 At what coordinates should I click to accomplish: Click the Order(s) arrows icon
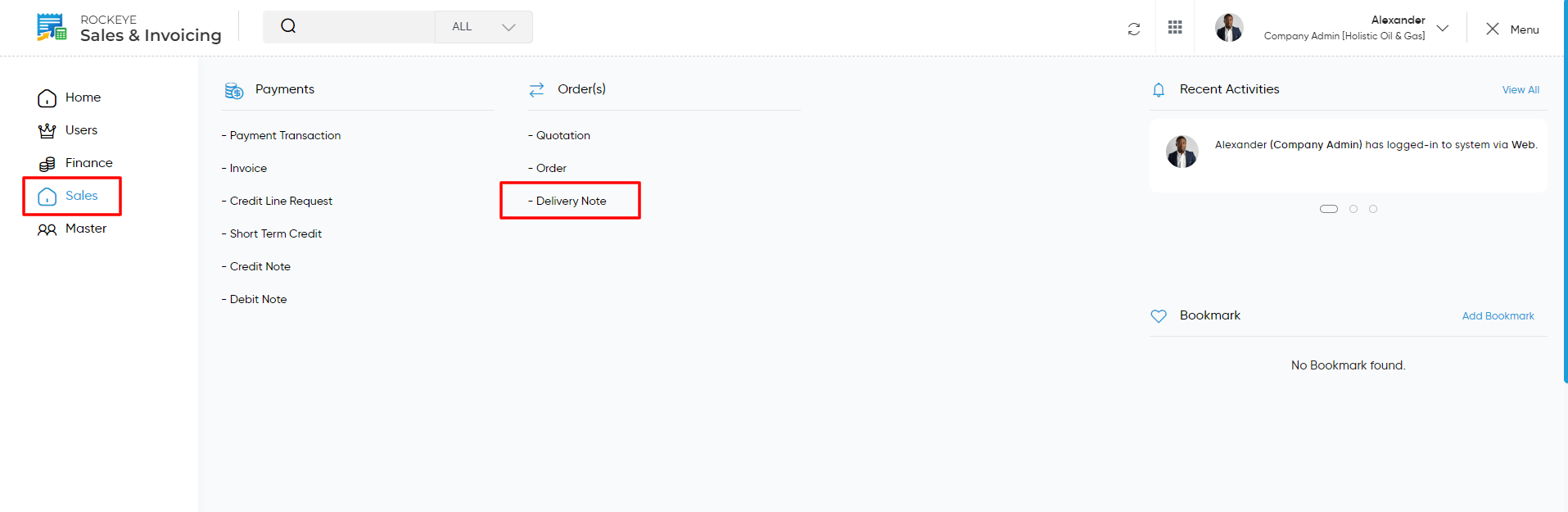[536, 89]
